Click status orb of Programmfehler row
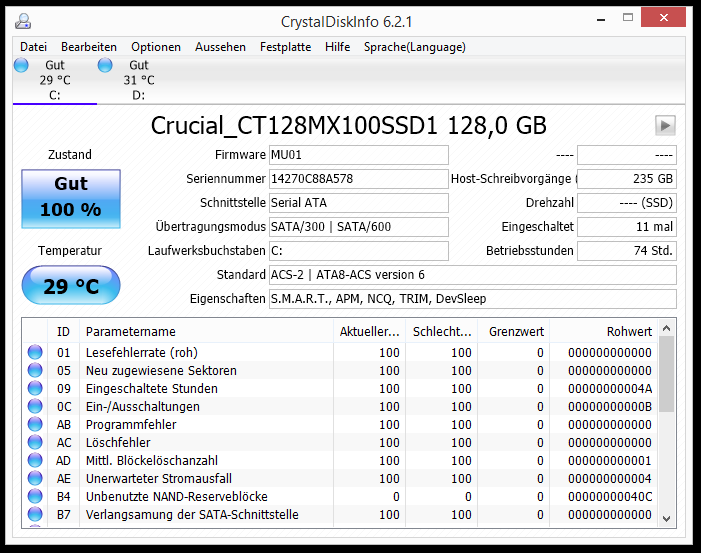Image resolution: width=701 pixels, height=553 pixels. 35,424
